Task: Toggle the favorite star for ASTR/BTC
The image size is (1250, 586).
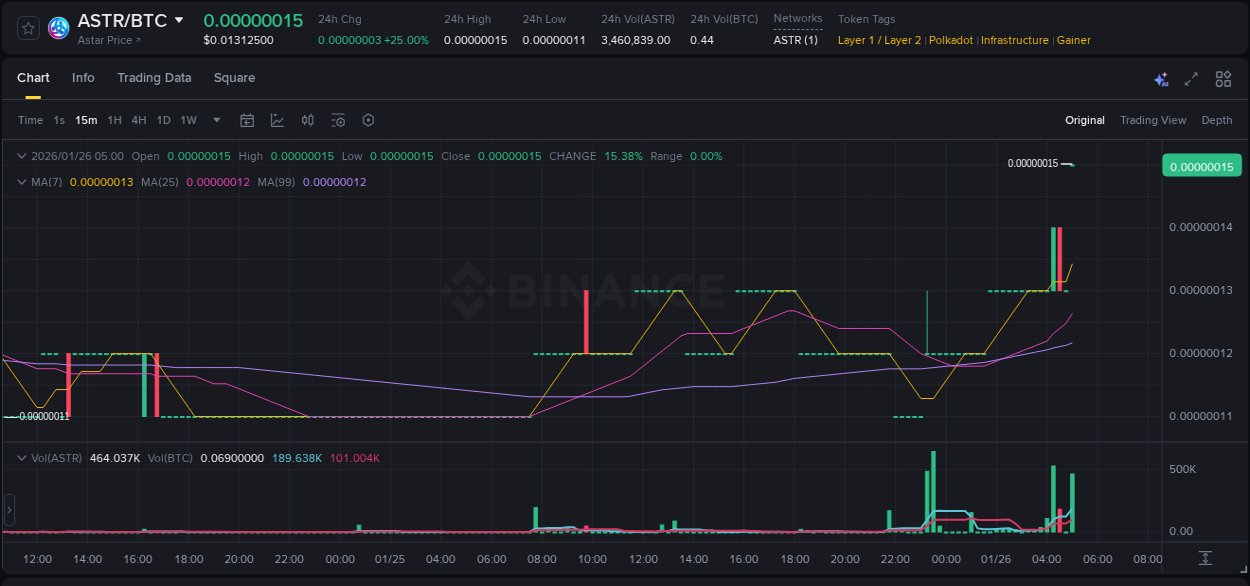Action: click(x=27, y=27)
